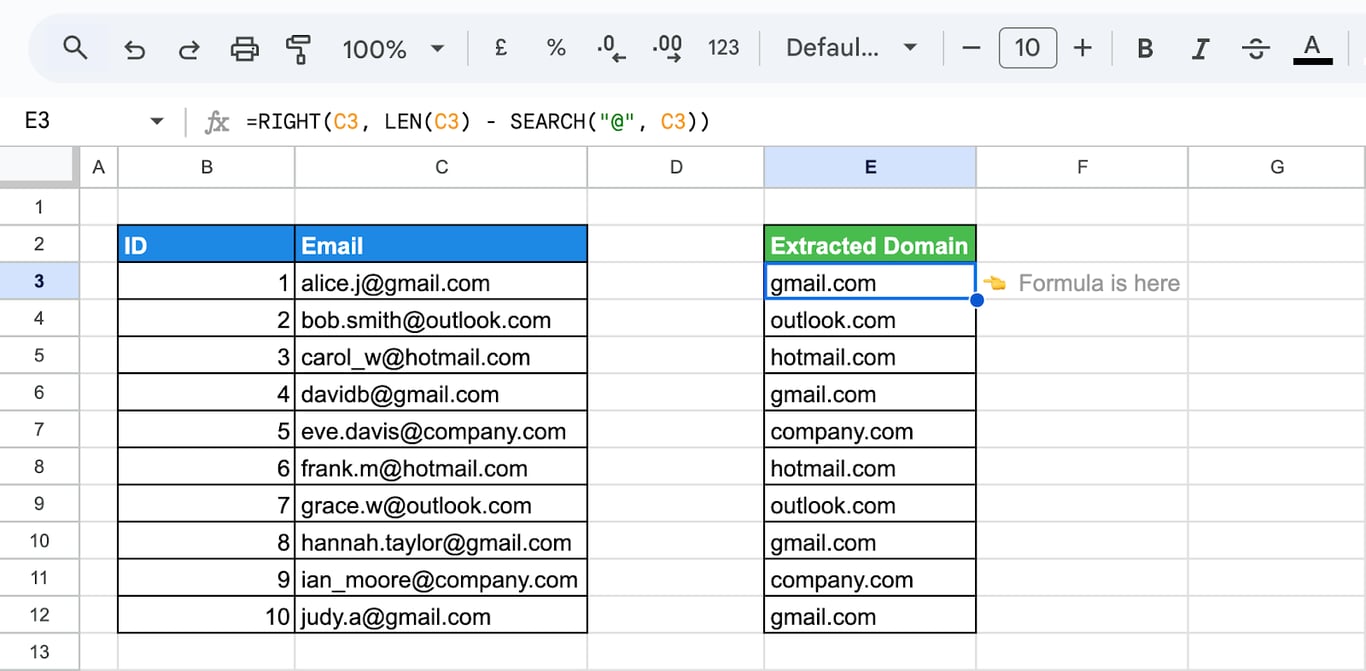Select cell judy.a@gmail.com
This screenshot has height=671, width=1366.
pyautogui.click(x=441, y=616)
